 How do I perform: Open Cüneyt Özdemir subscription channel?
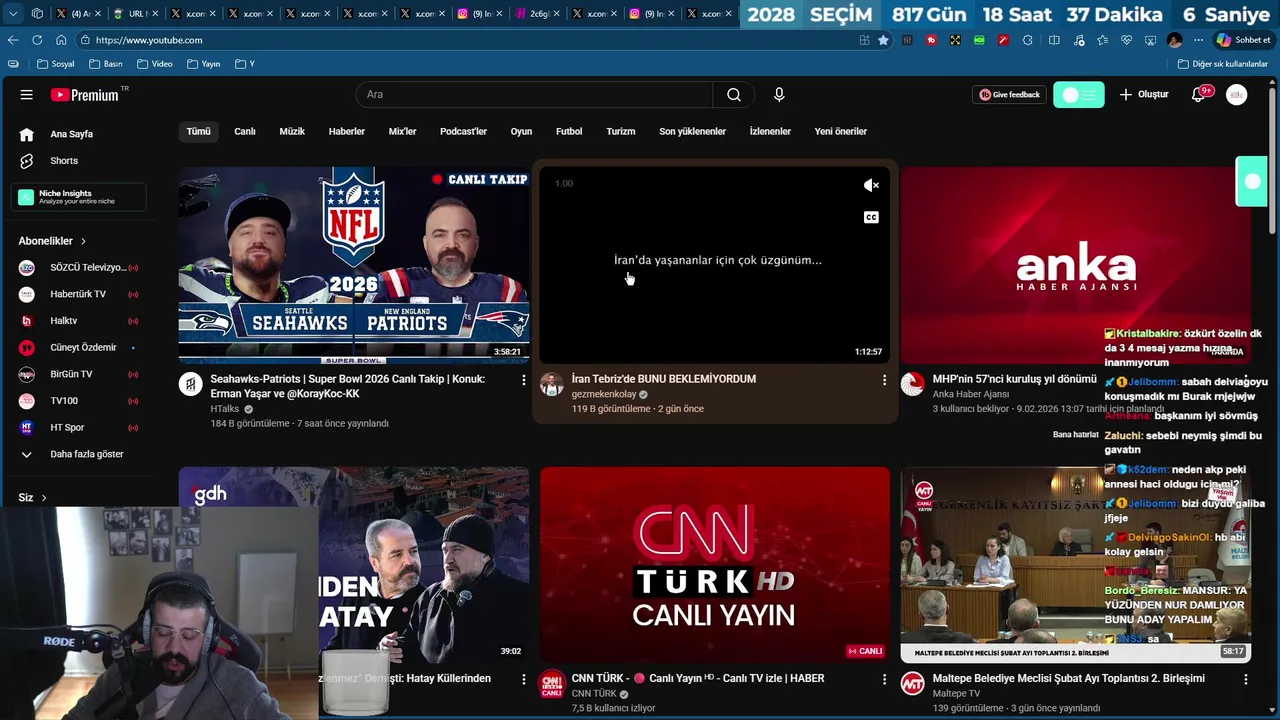pyautogui.click(x=79, y=348)
